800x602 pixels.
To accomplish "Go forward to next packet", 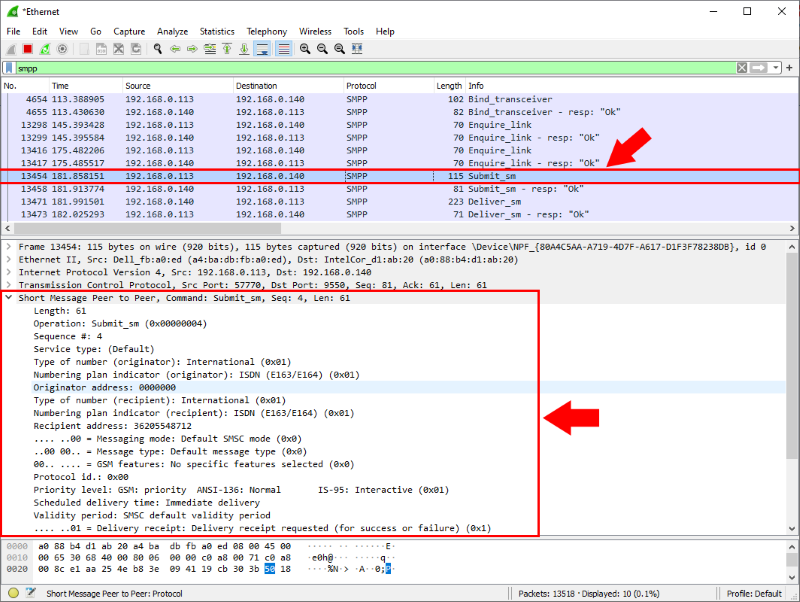I will [x=192, y=49].
